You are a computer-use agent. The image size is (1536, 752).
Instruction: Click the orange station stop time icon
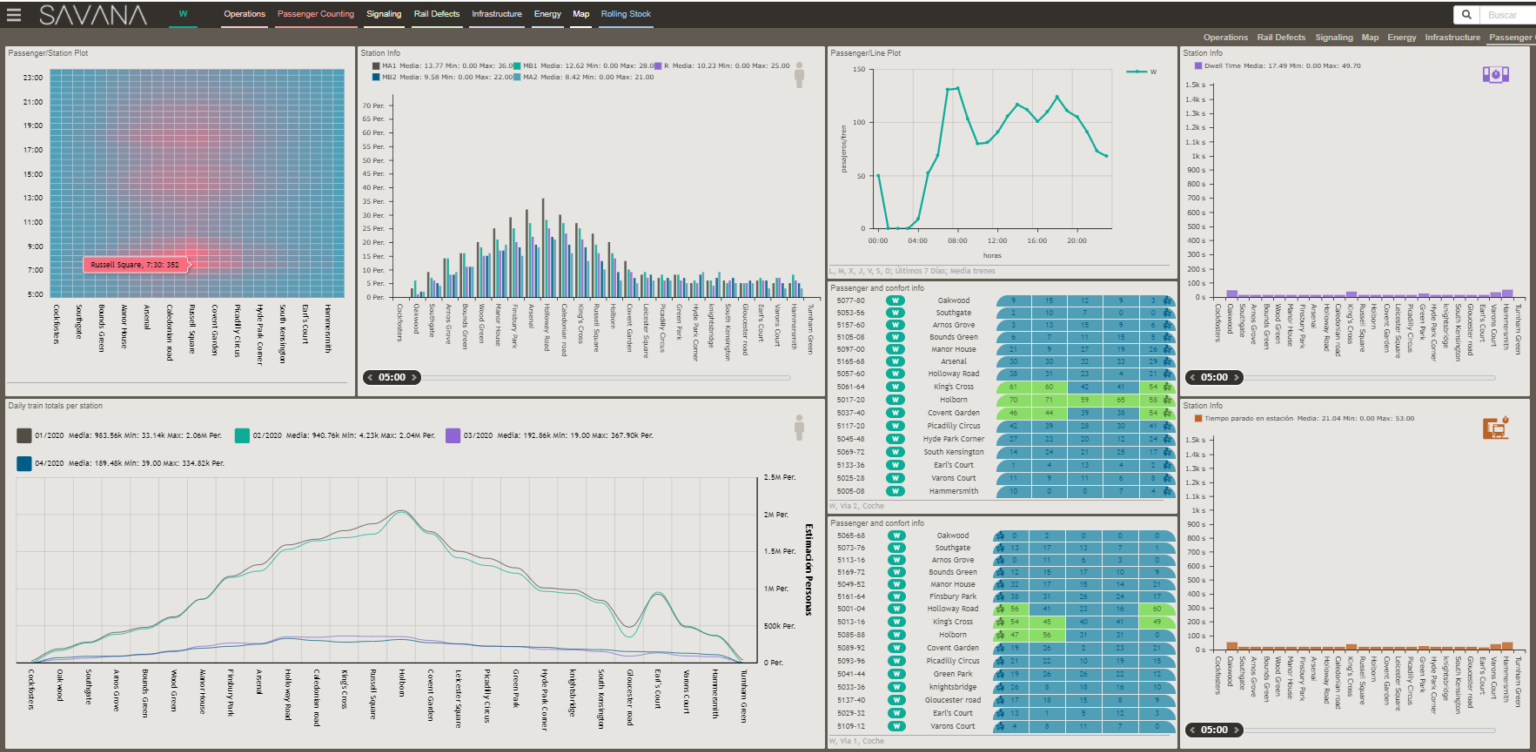pos(1495,428)
